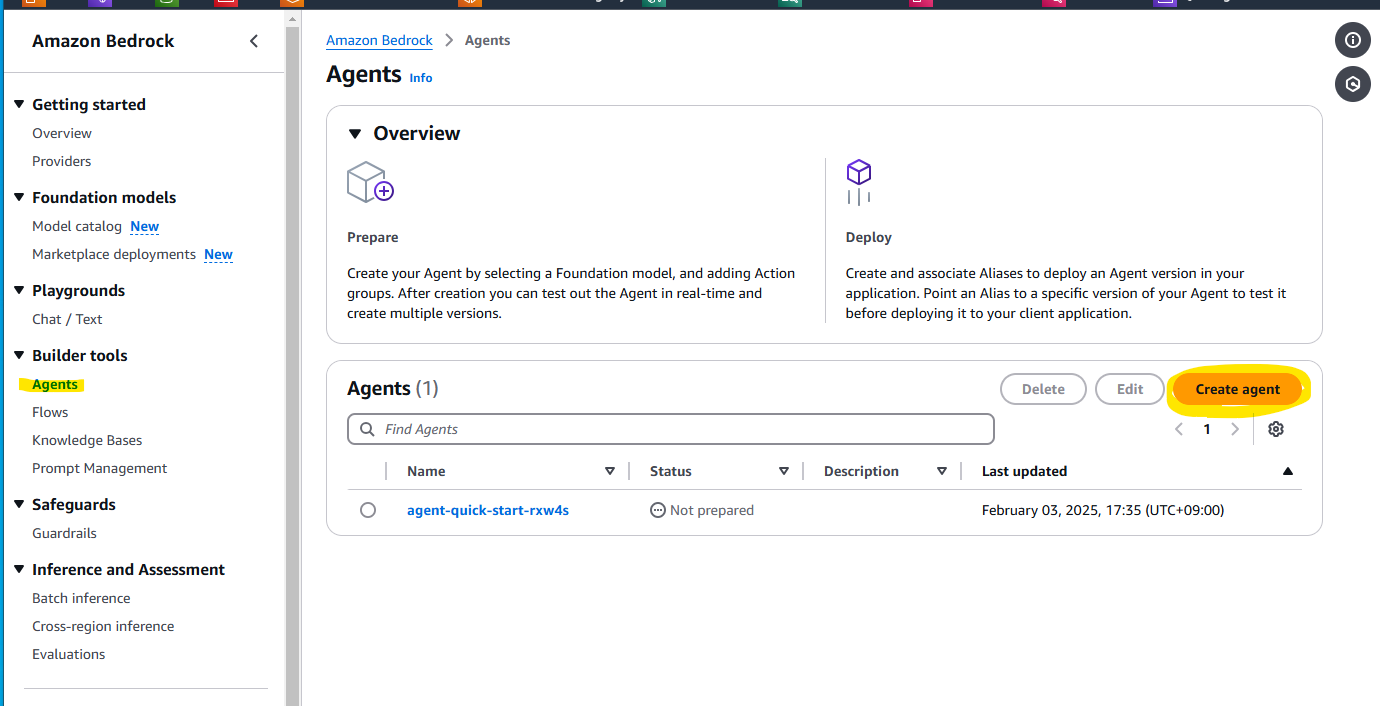Open Flows under Builder tools
Viewport: 1380px width, 706px height.
[x=49, y=411]
